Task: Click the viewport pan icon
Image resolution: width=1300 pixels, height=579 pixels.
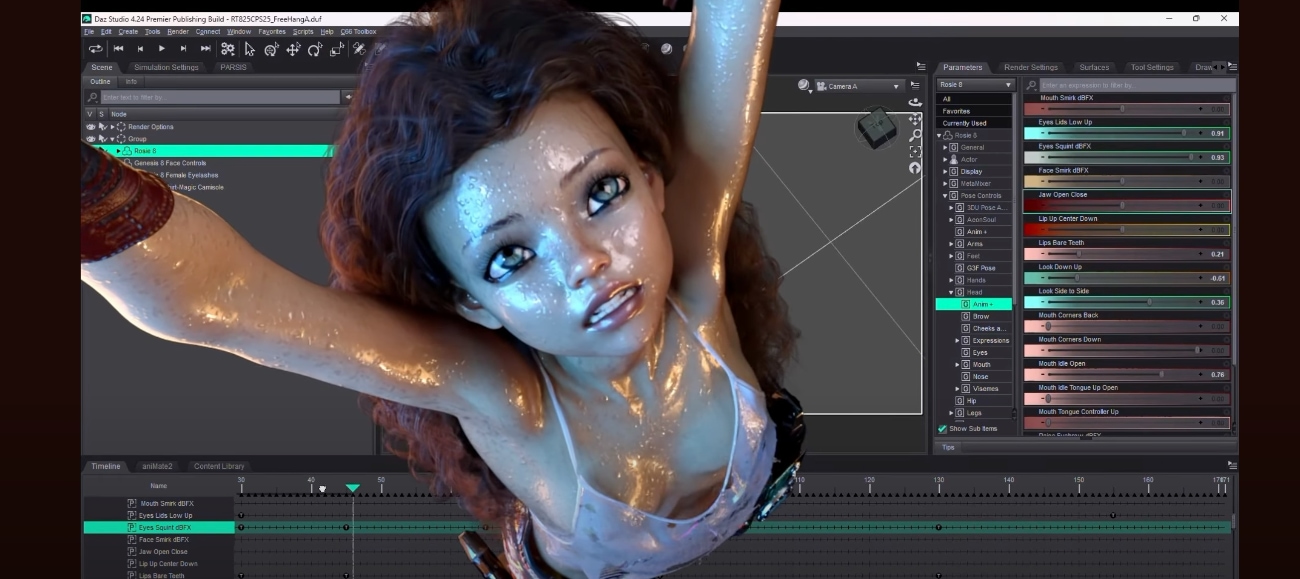Action: 914,119
